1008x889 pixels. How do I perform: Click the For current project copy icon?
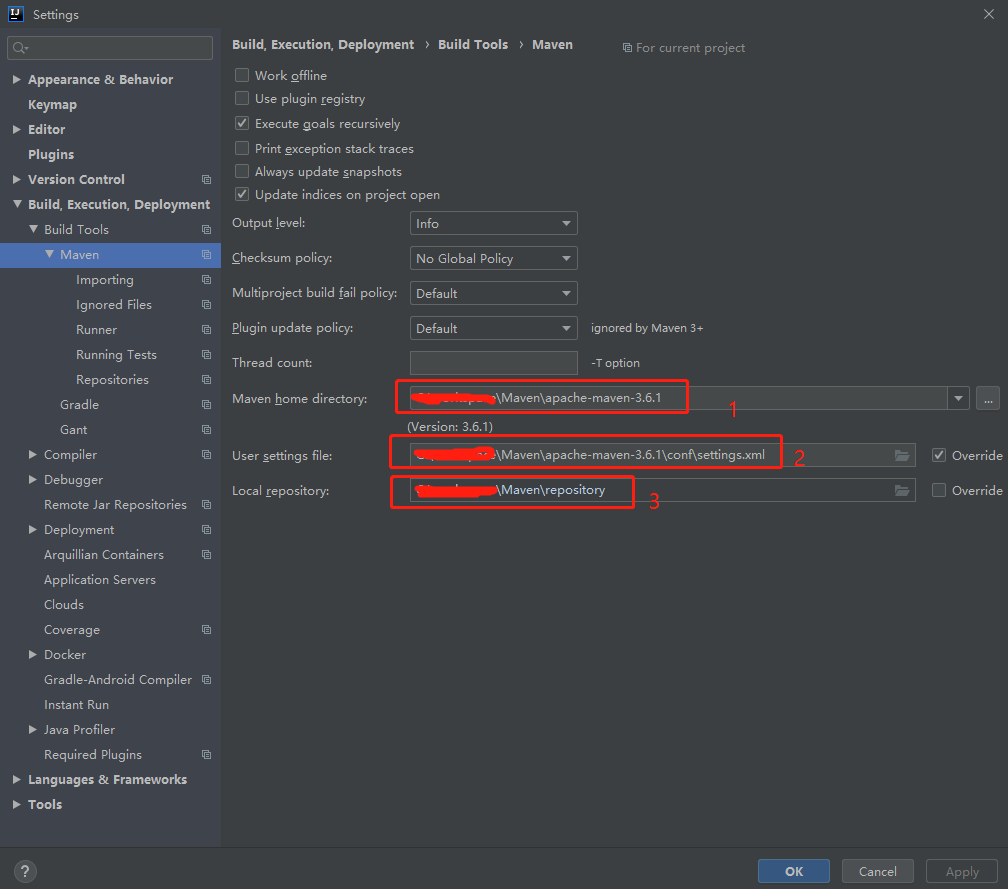click(x=627, y=48)
